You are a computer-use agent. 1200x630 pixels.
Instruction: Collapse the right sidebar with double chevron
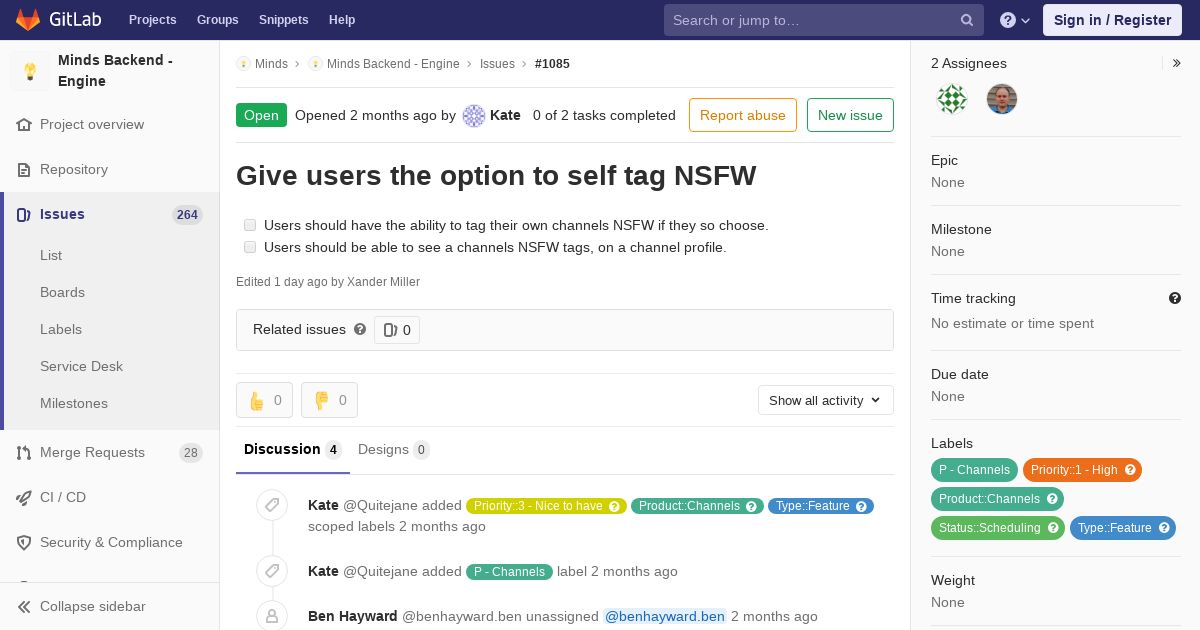click(1177, 63)
